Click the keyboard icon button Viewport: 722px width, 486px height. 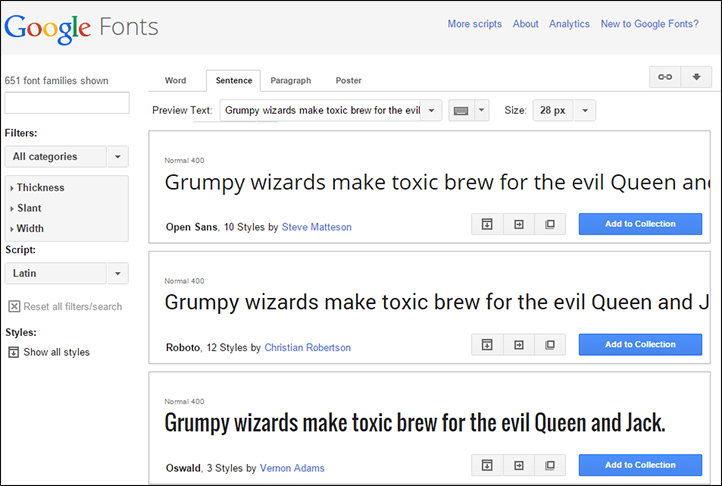coord(461,111)
